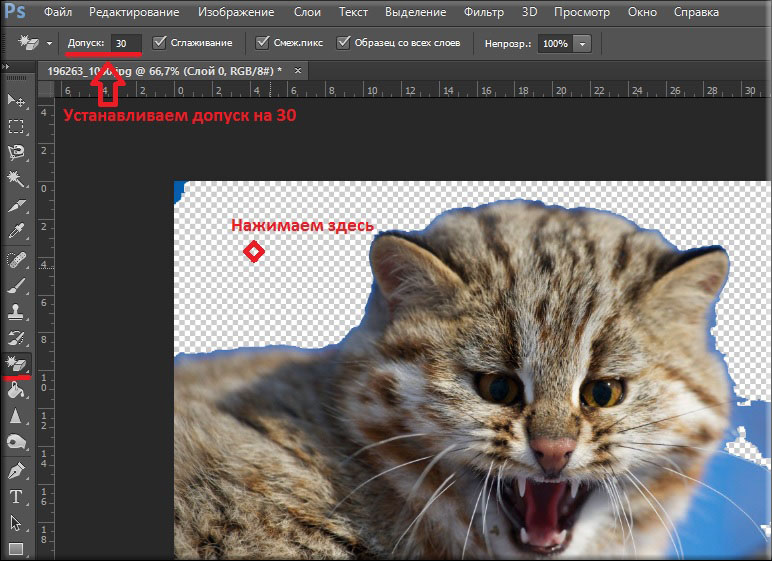The height and width of the screenshot is (561, 772).
Task: Select the Move tool
Action: pos(17,100)
